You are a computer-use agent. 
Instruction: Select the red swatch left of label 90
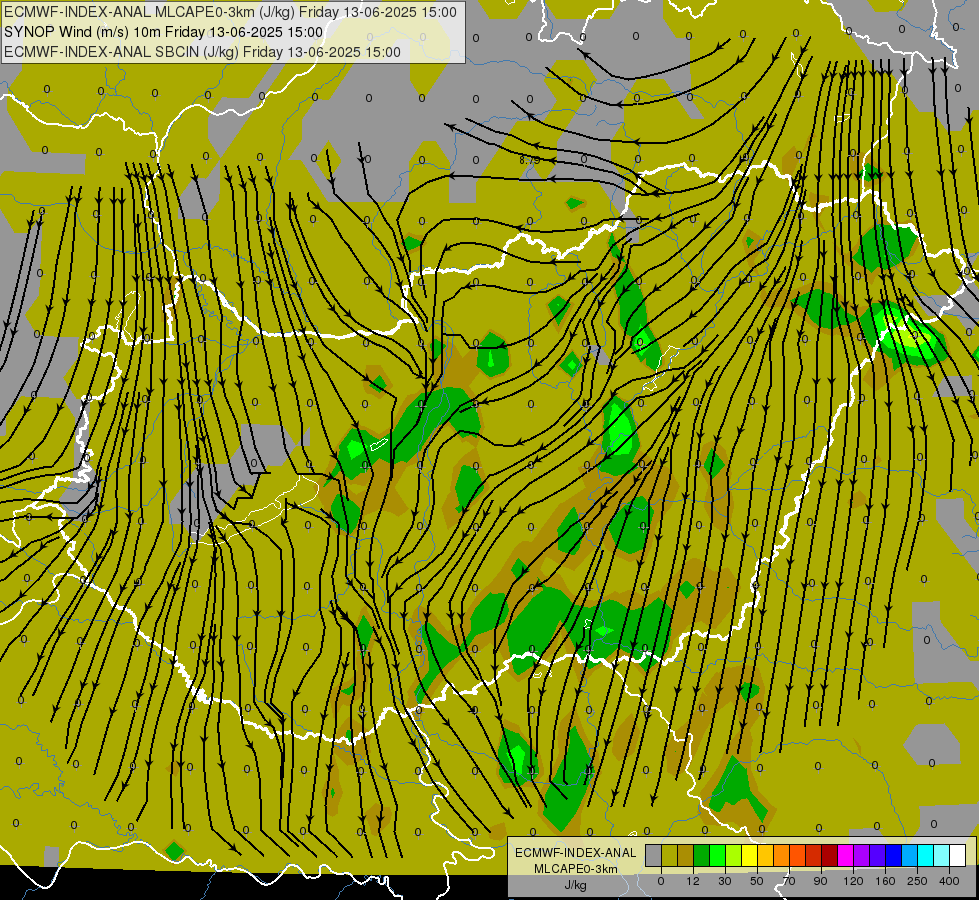click(x=814, y=855)
